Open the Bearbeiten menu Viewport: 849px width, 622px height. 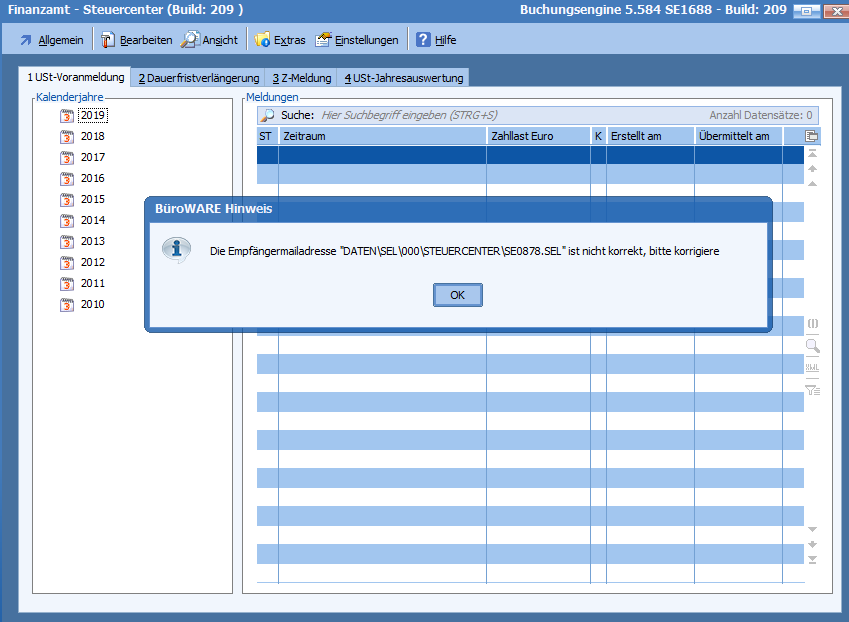click(136, 40)
